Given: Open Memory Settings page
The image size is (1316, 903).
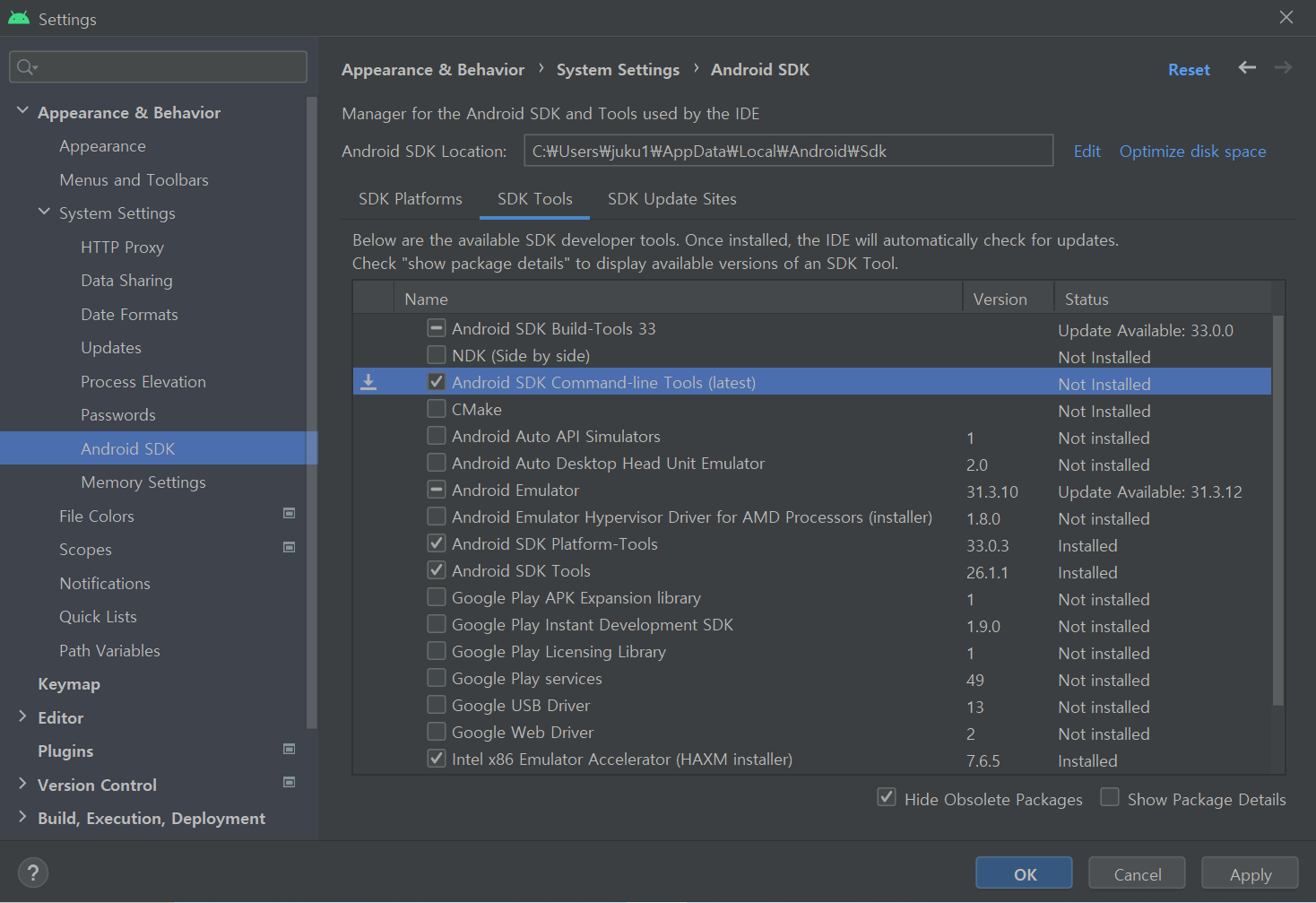Looking at the screenshot, I should [143, 482].
